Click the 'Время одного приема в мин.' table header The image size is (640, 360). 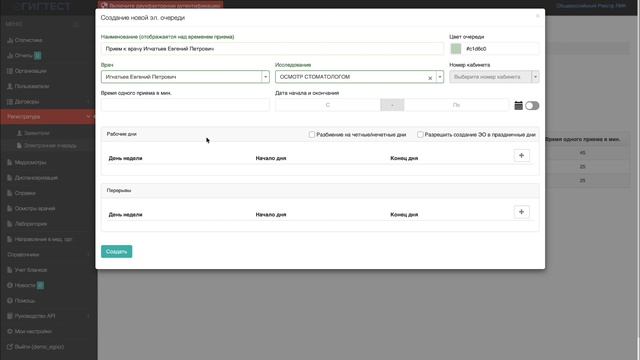582,139
